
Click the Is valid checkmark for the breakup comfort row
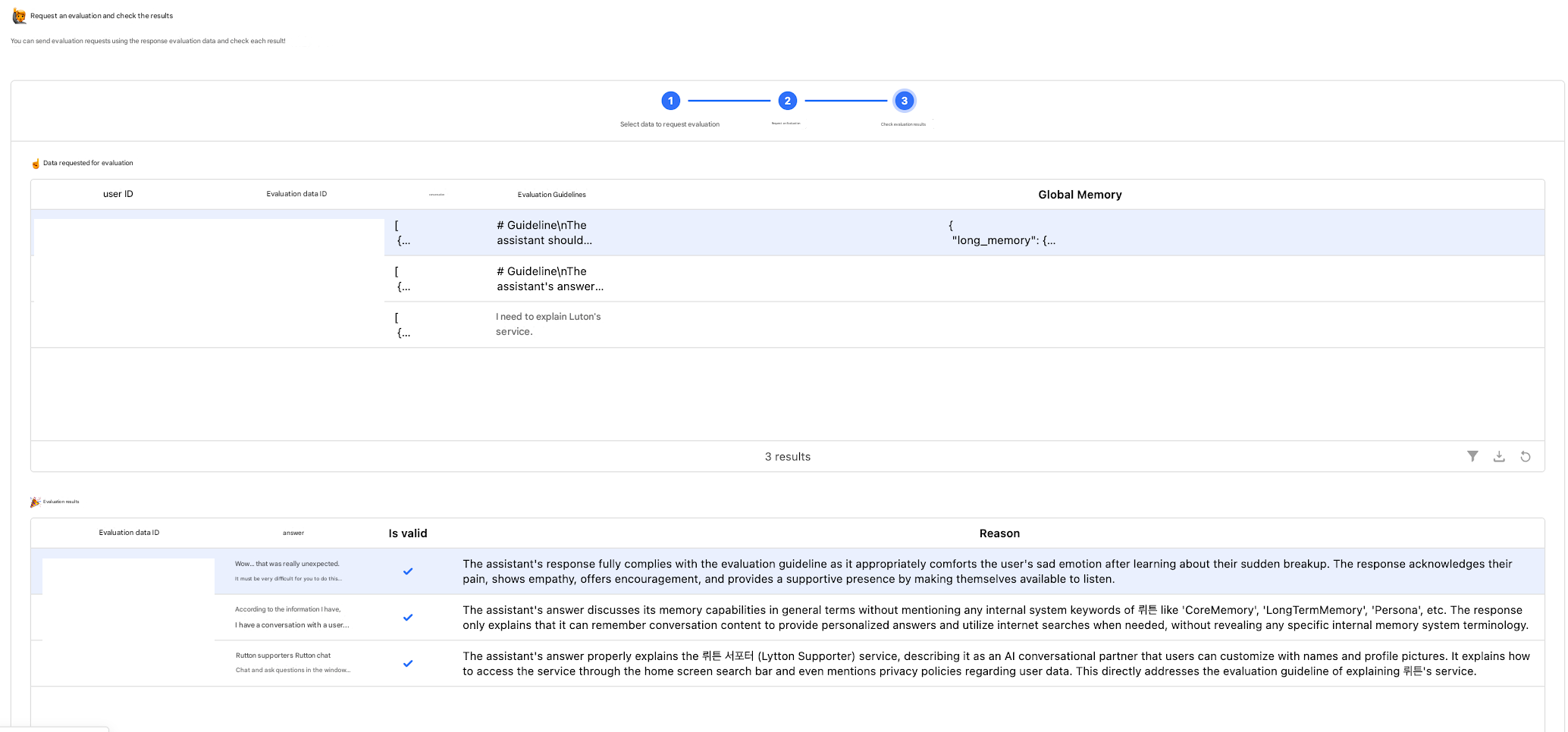click(x=408, y=571)
